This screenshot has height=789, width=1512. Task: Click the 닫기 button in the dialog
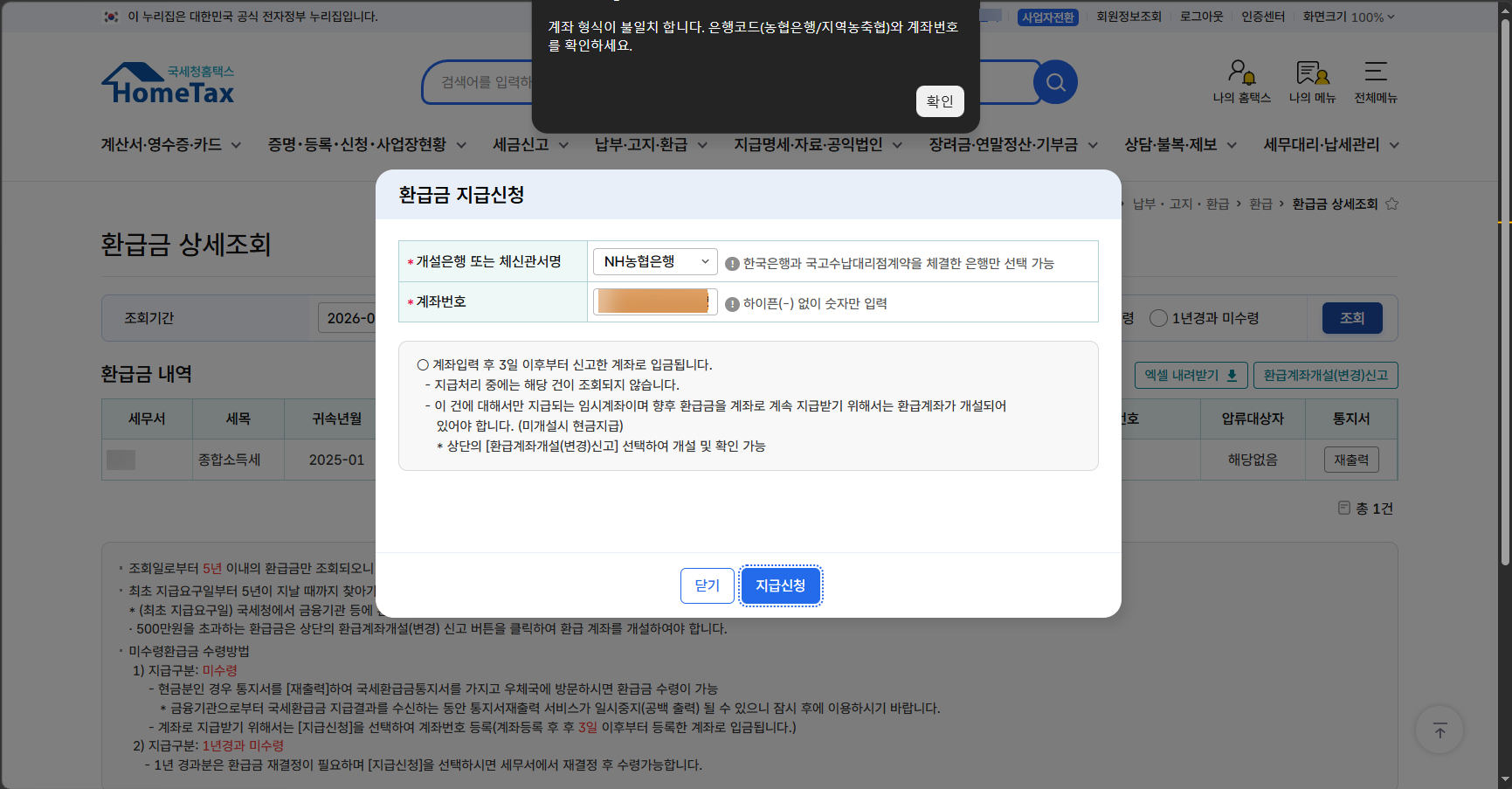pyautogui.click(x=708, y=585)
